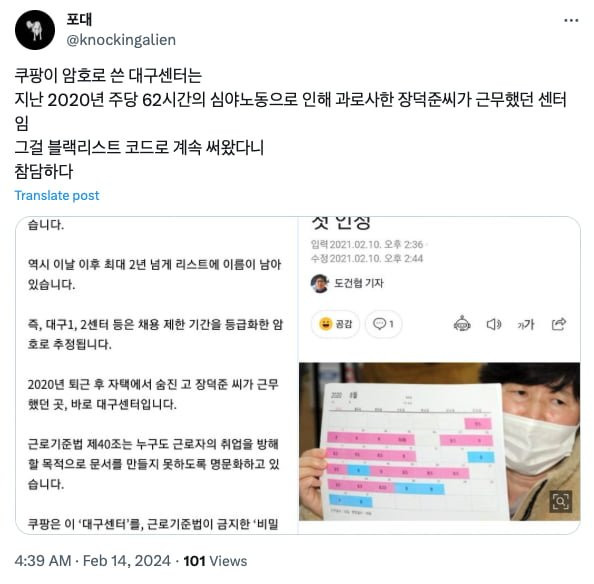Open the @knockingalien handle link

(121, 40)
